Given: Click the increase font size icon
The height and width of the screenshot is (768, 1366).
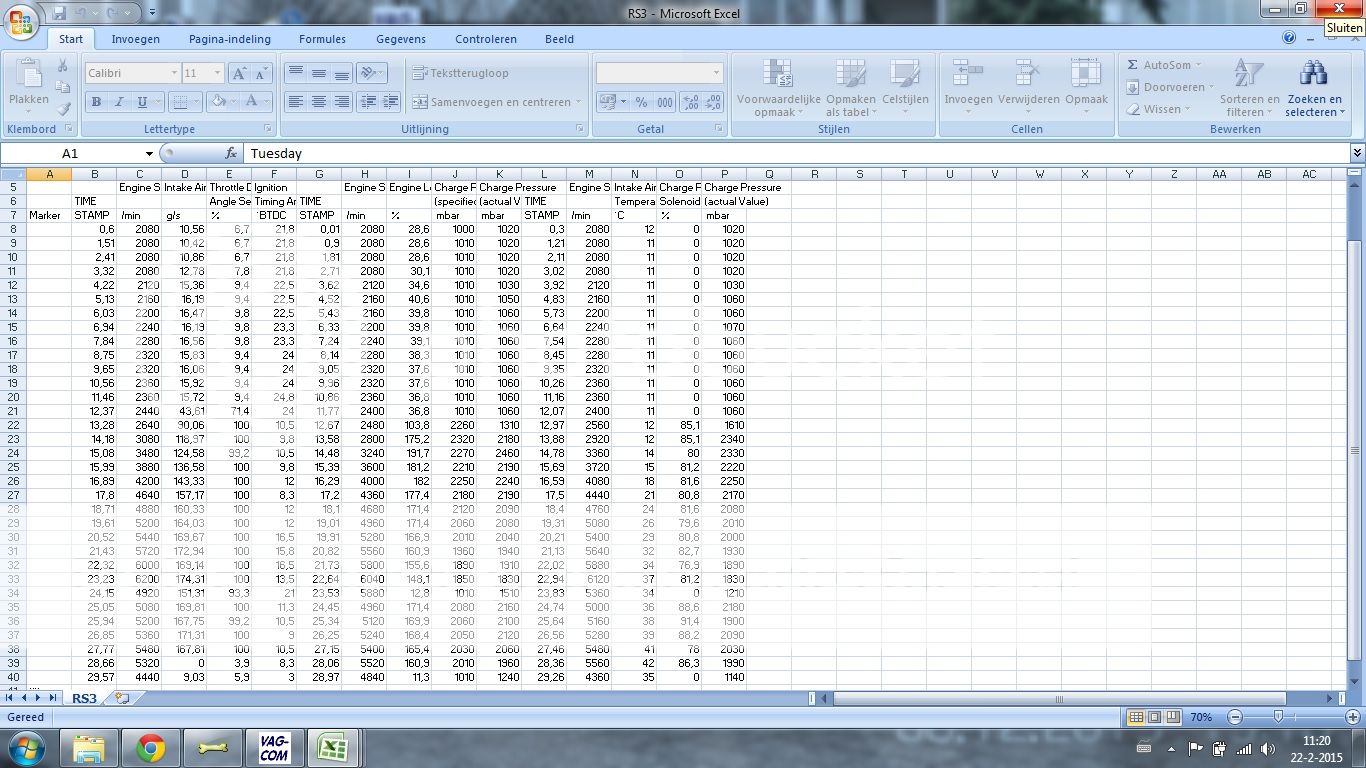Looking at the screenshot, I should [x=239, y=73].
